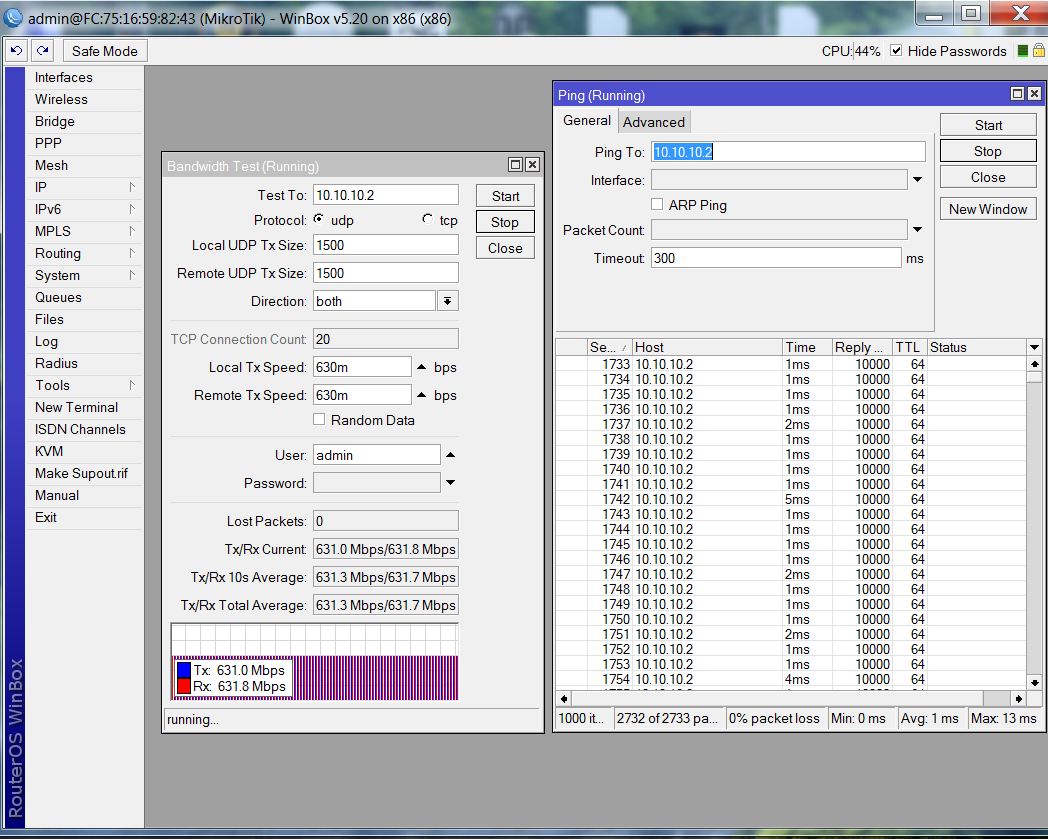Collapse the Remote Tx Speed field arrow
The width and height of the screenshot is (1048, 839).
coord(421,395)
